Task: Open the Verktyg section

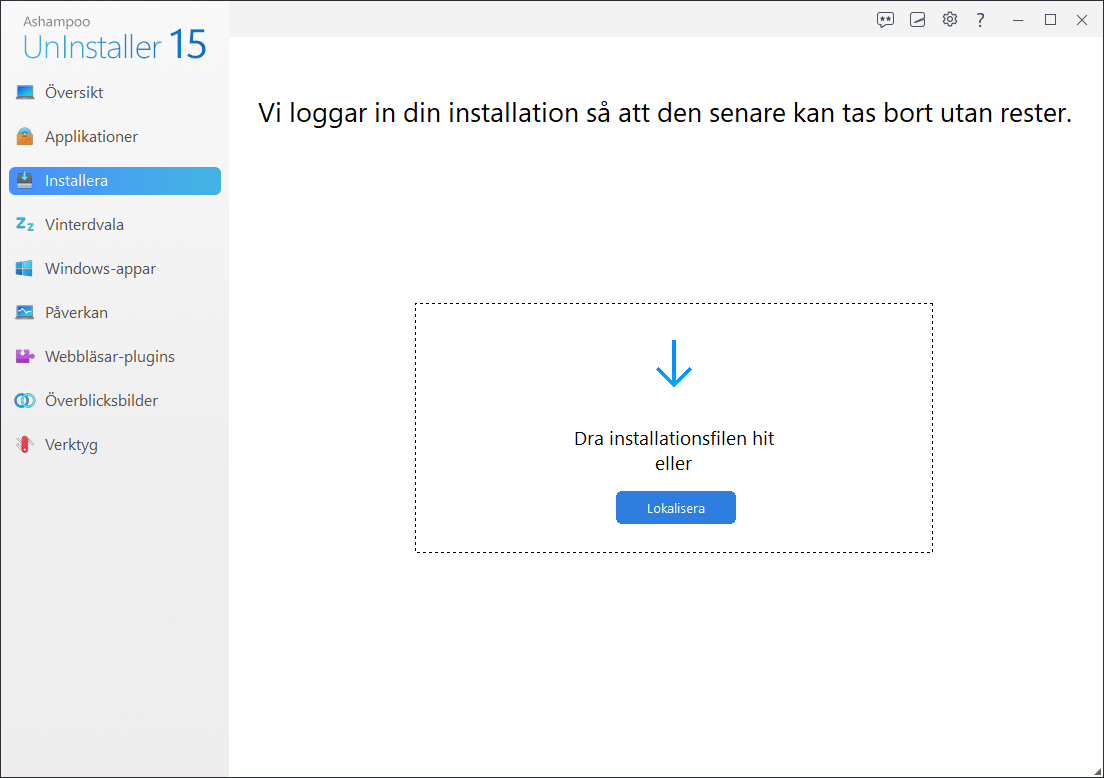Action: [115, 445]
